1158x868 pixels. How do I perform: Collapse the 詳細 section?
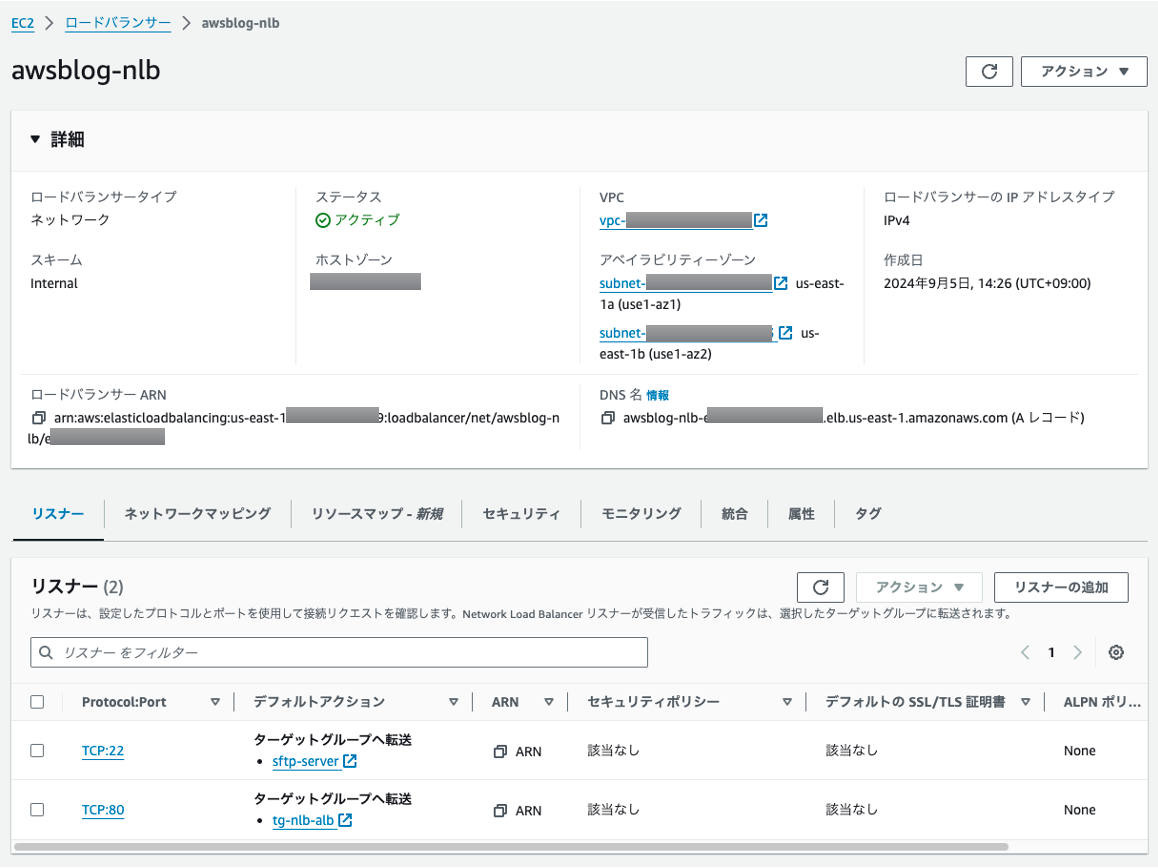[x=35, y=139]
